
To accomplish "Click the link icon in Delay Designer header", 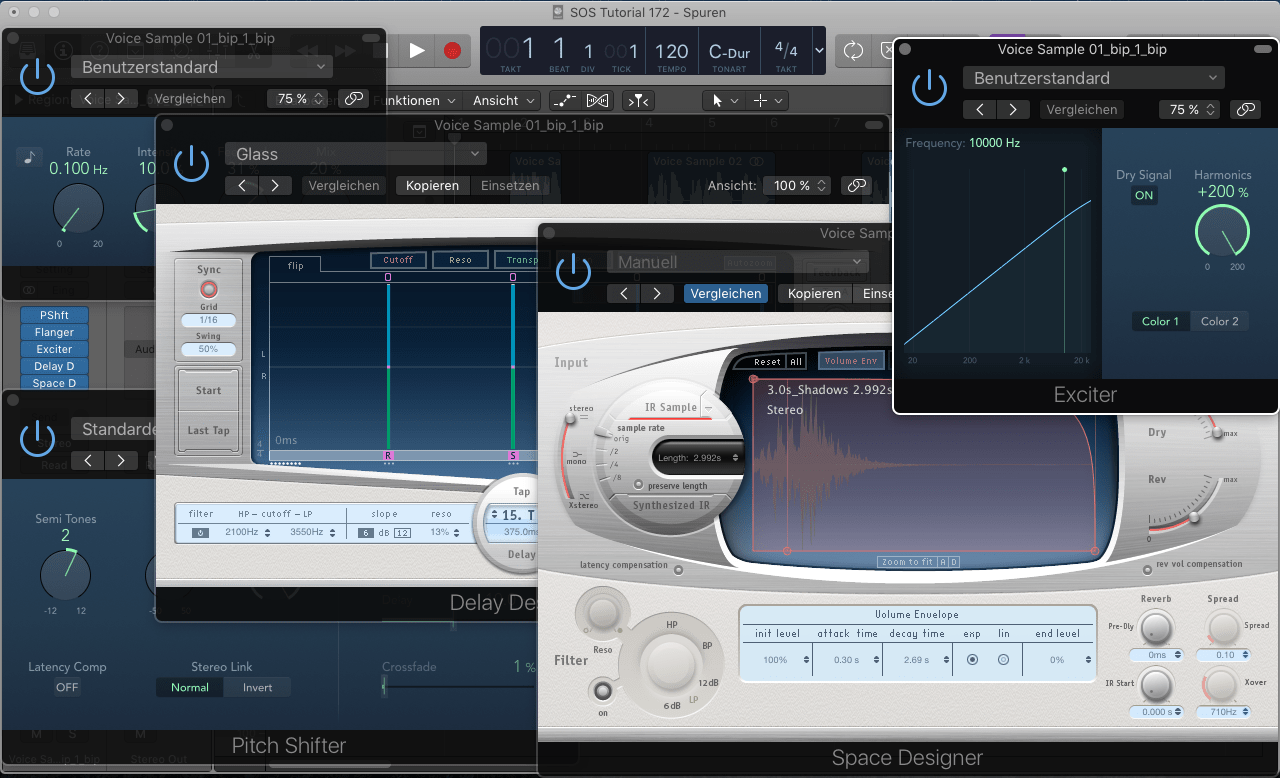I will point(855,185).
